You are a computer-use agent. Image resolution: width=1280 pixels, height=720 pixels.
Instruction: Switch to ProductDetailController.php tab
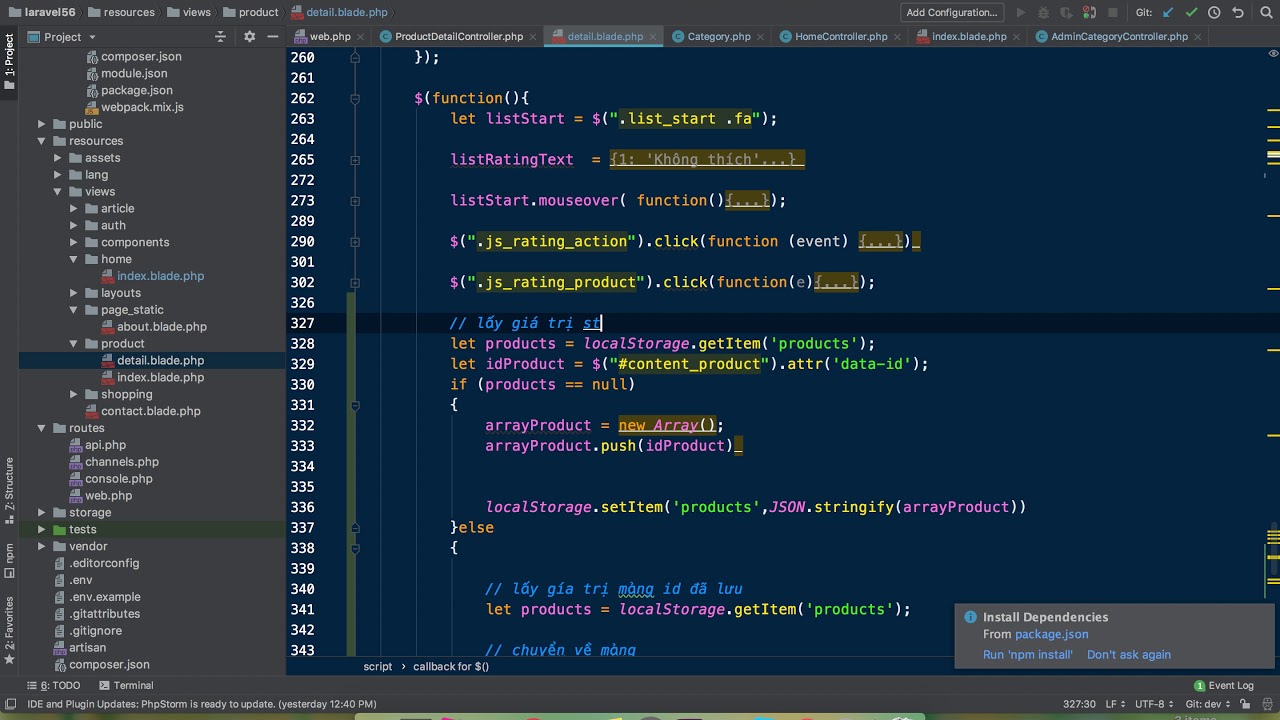point(458,36)
